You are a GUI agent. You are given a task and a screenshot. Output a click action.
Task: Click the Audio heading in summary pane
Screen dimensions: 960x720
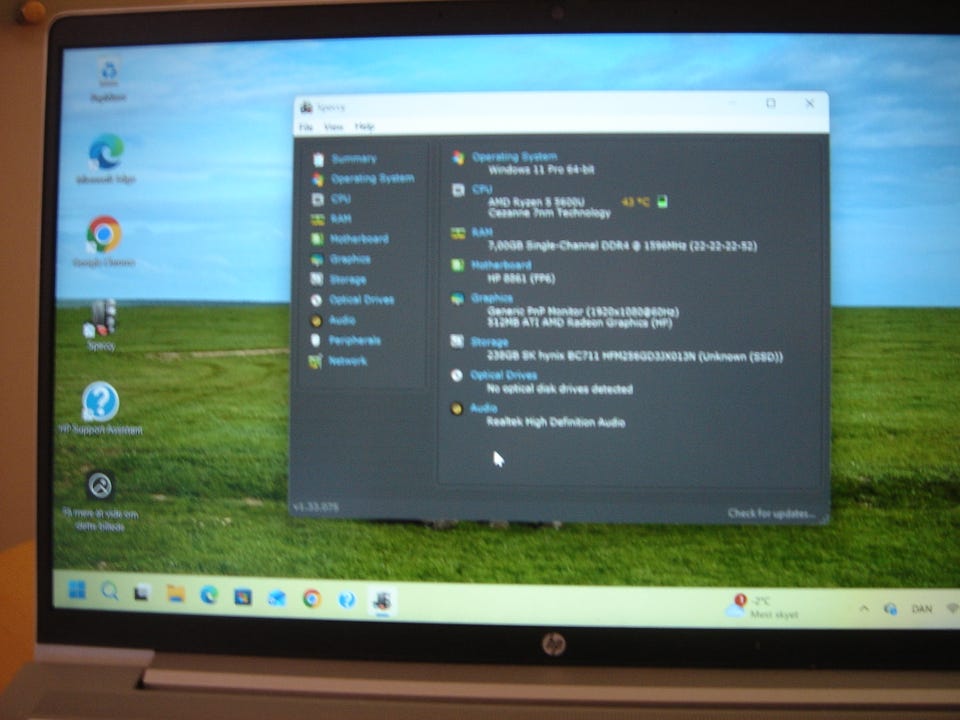click(x=483, y=408)
